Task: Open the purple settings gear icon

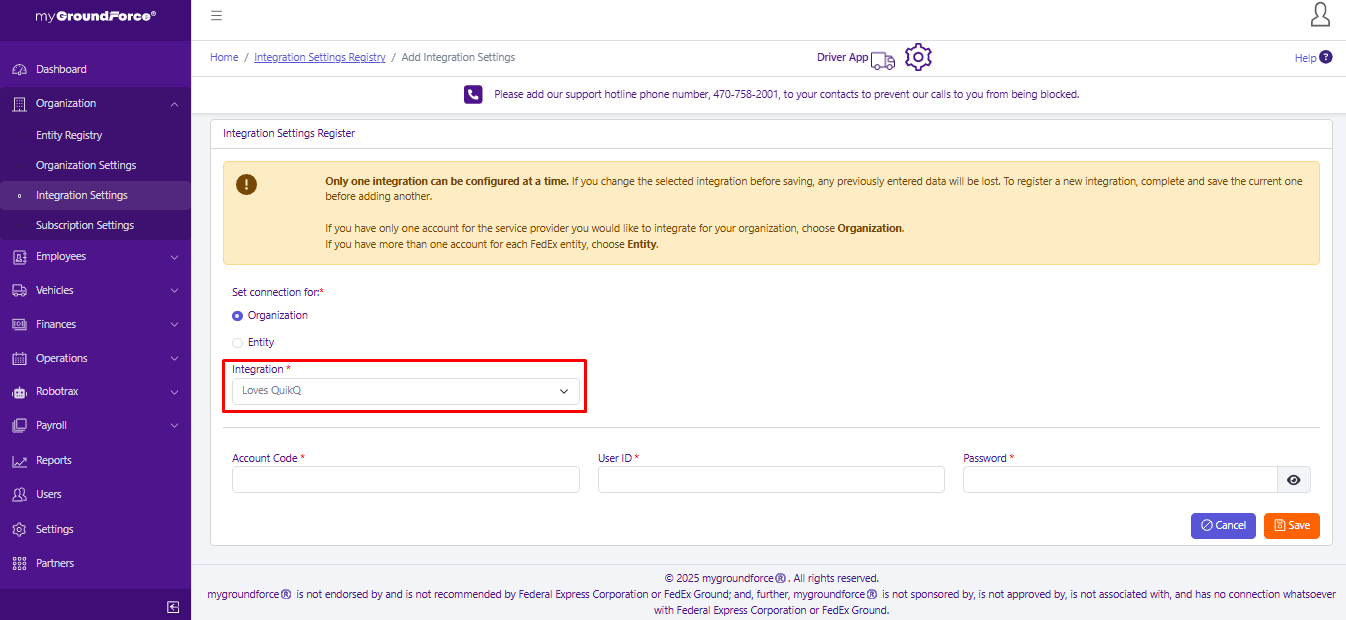Action: (918, 57)
